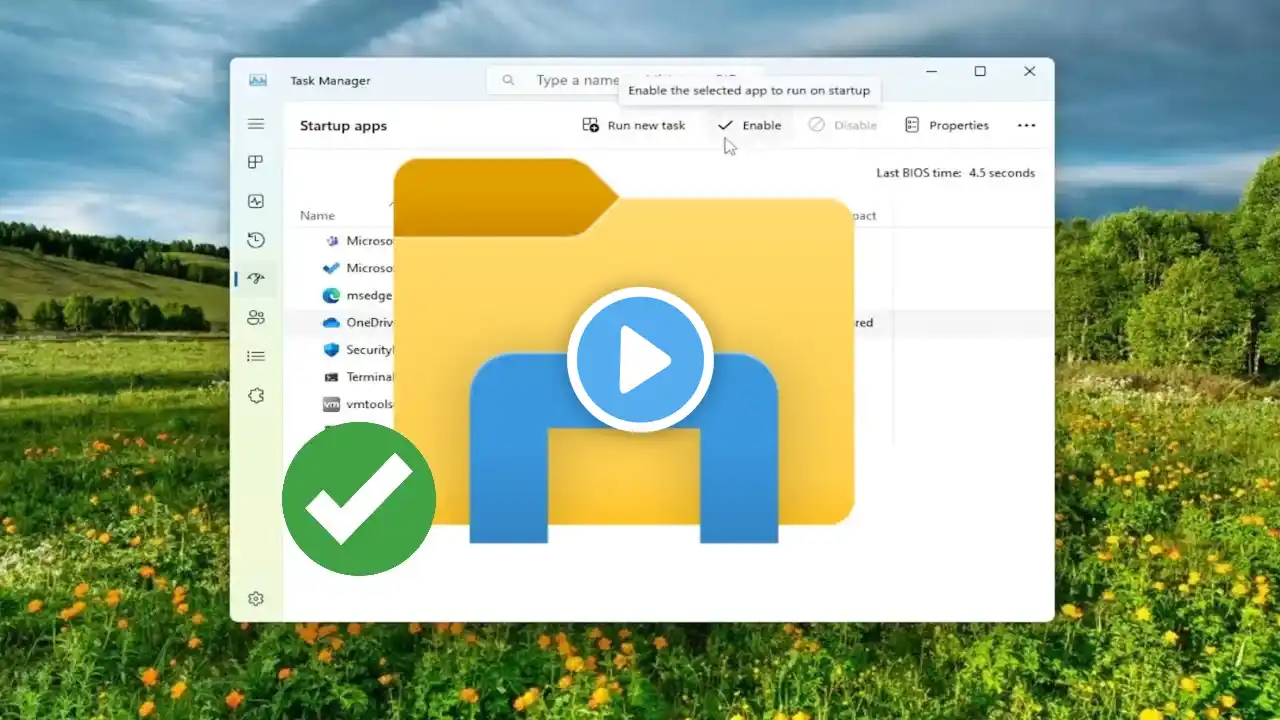Click Run new task
The width and height of the screenshot is (1280, 720).
[634, 125]
